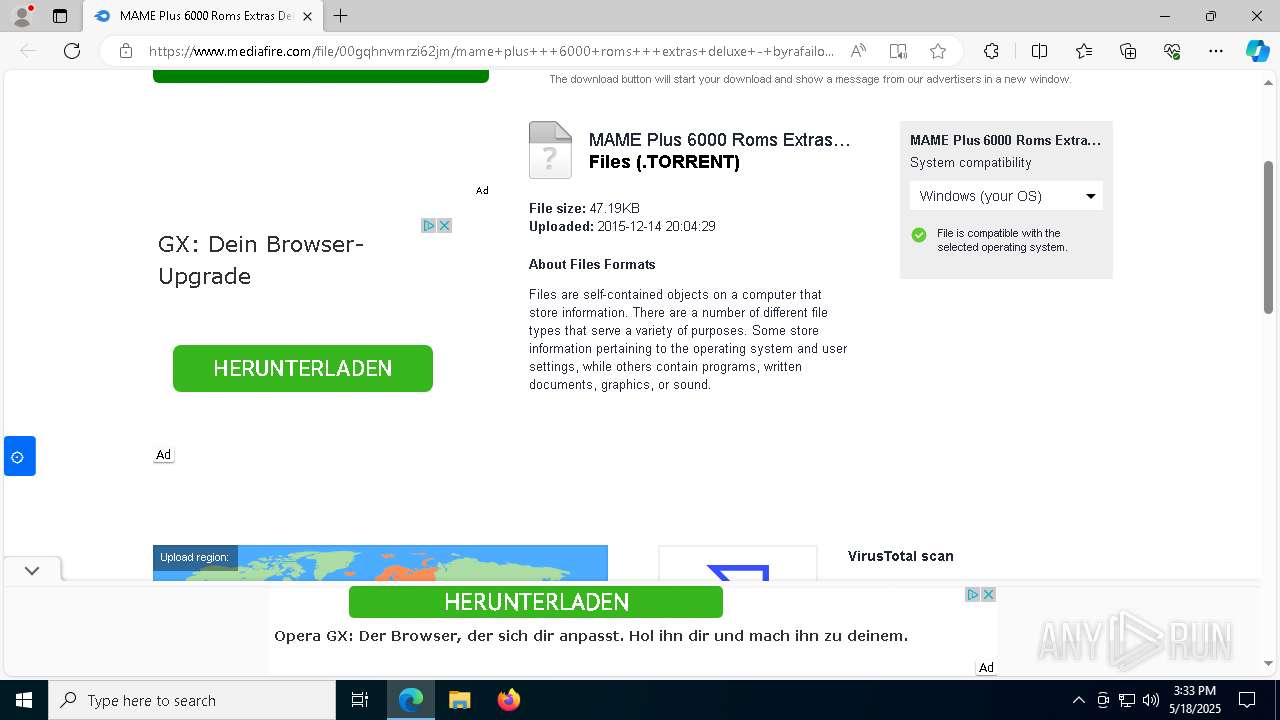Close the bottom banner ad
Viewport: 1280px width, 720px height.
click(988, 594)
